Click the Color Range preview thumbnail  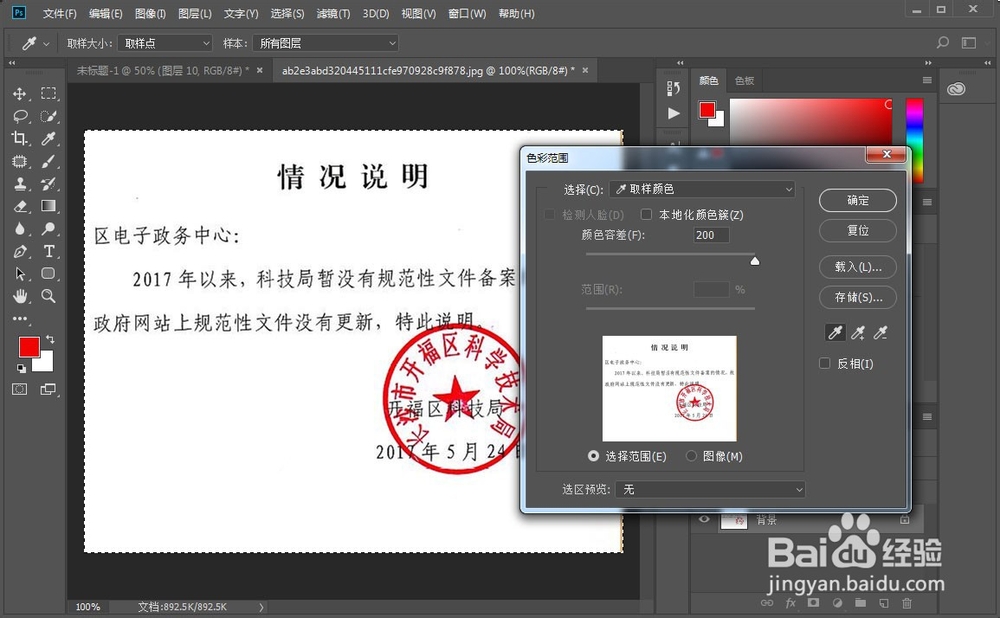[668, 390]
